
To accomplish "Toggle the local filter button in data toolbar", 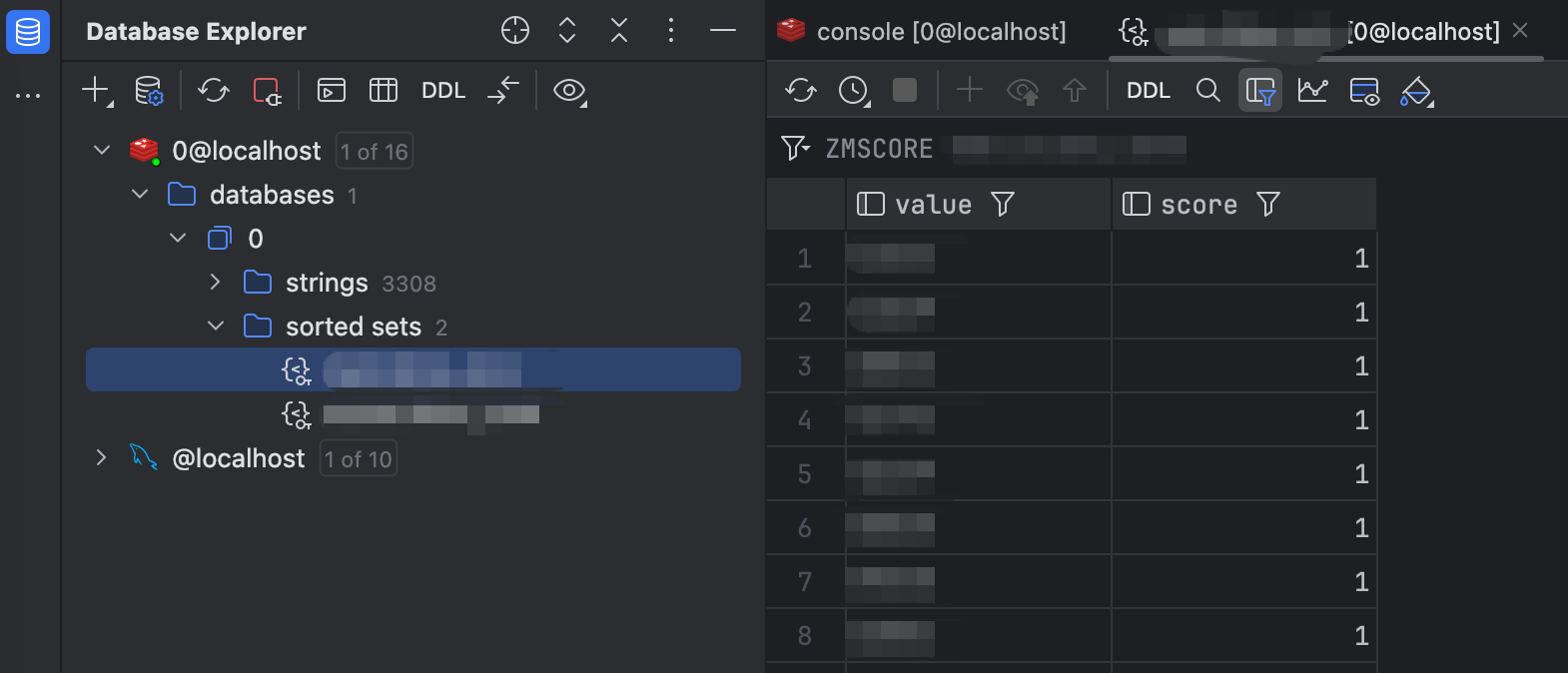I will (x=1260, y=91).
